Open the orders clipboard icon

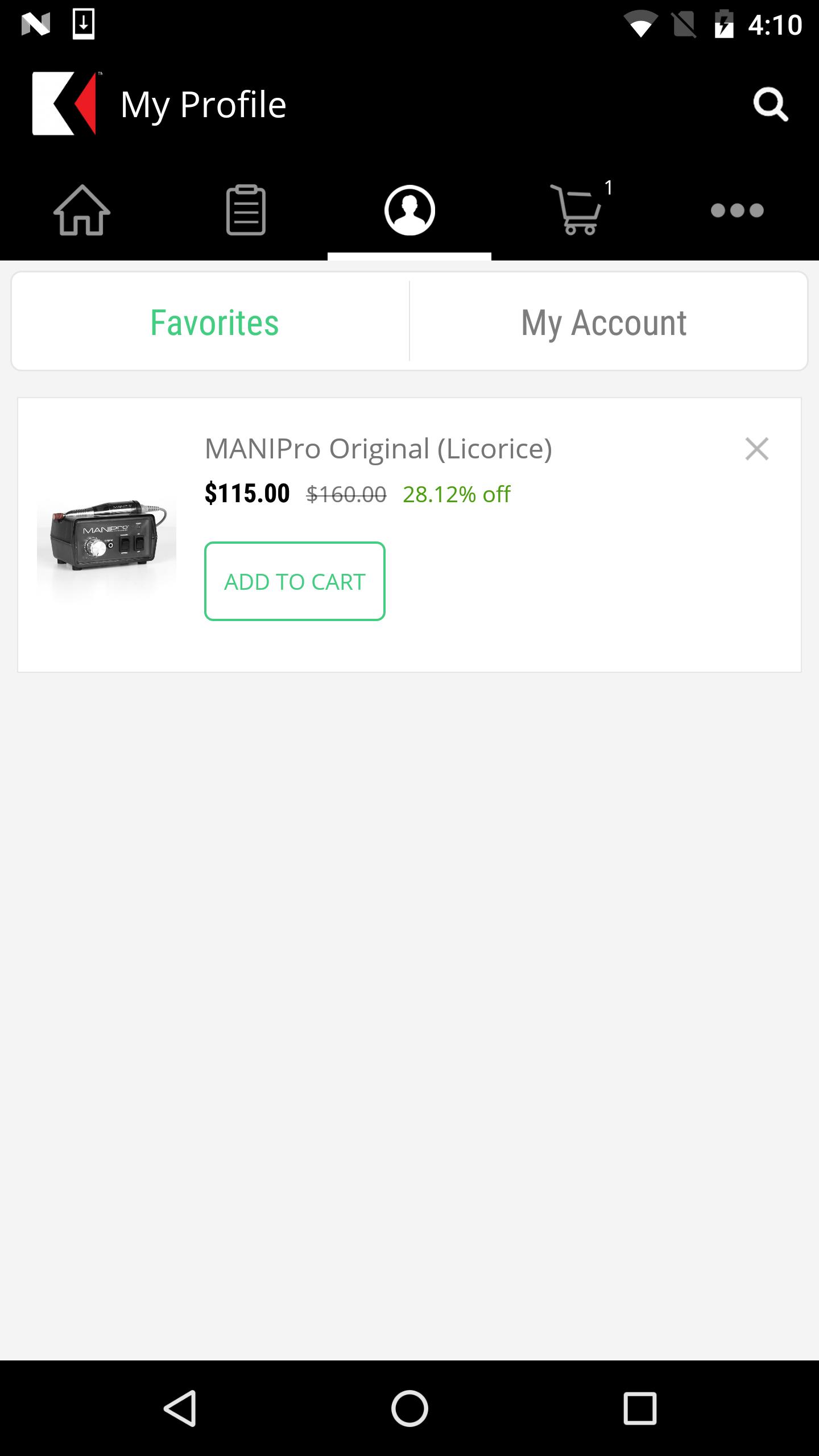point(246,210)
